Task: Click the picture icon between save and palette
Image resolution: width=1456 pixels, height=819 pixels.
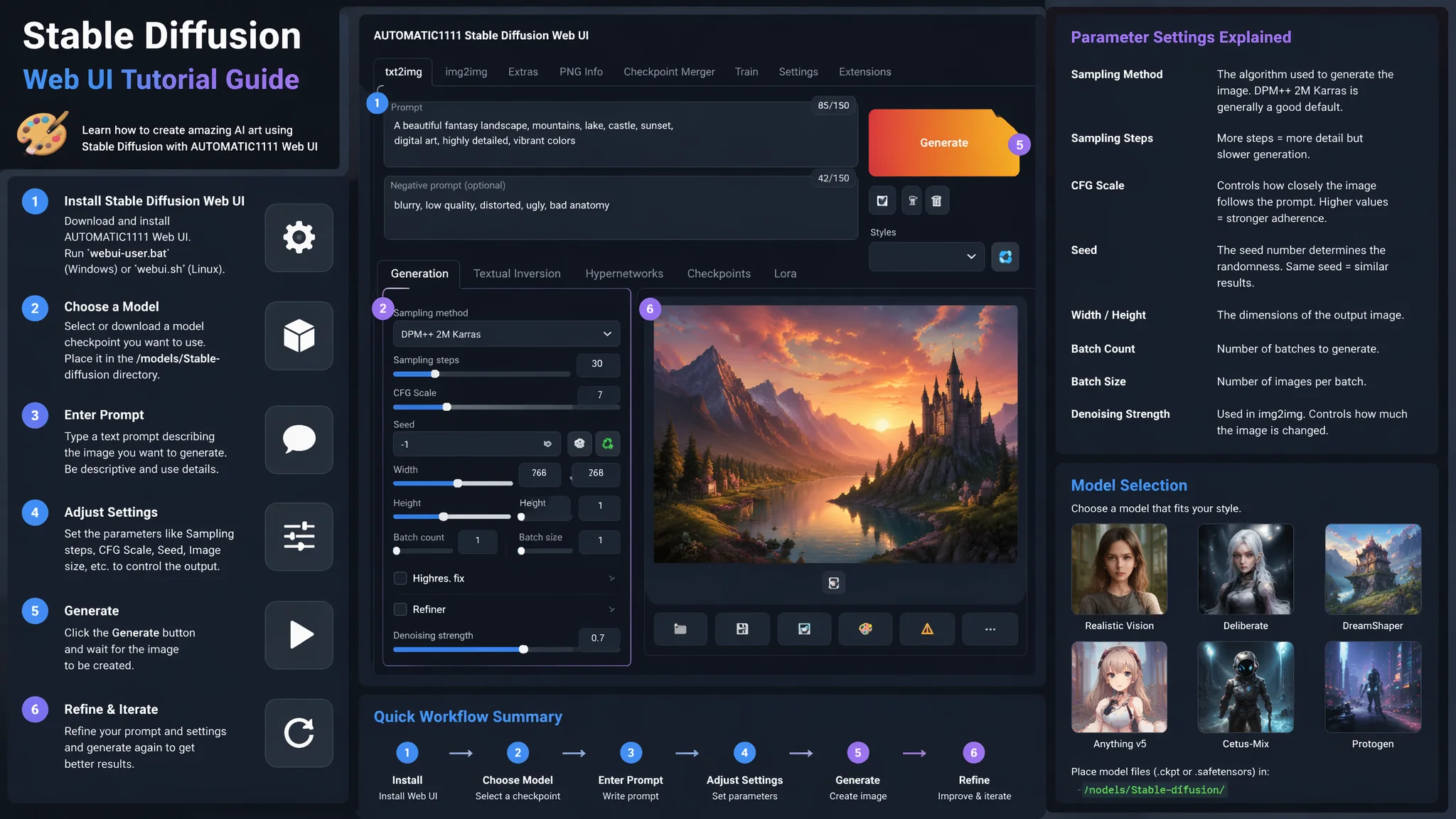Action: 804,629
